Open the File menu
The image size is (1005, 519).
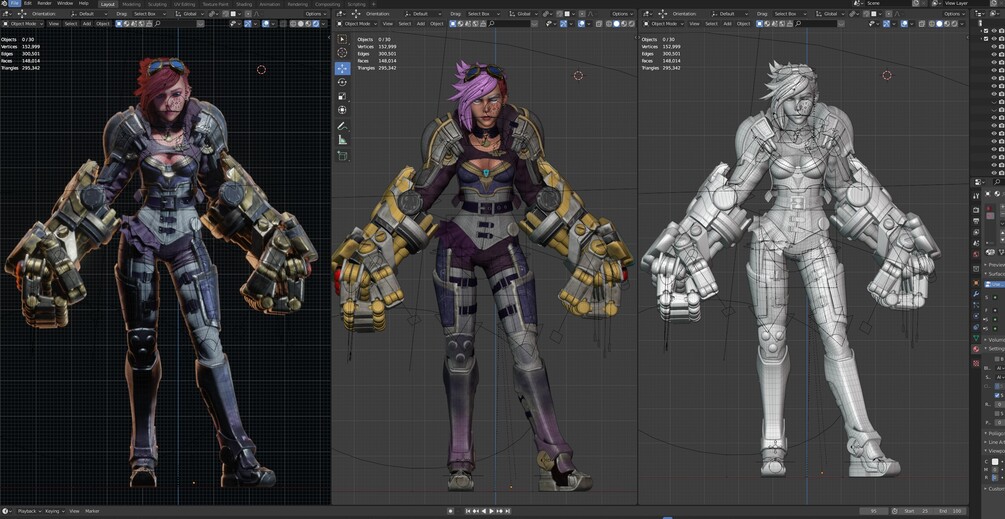tap(14, 3)
